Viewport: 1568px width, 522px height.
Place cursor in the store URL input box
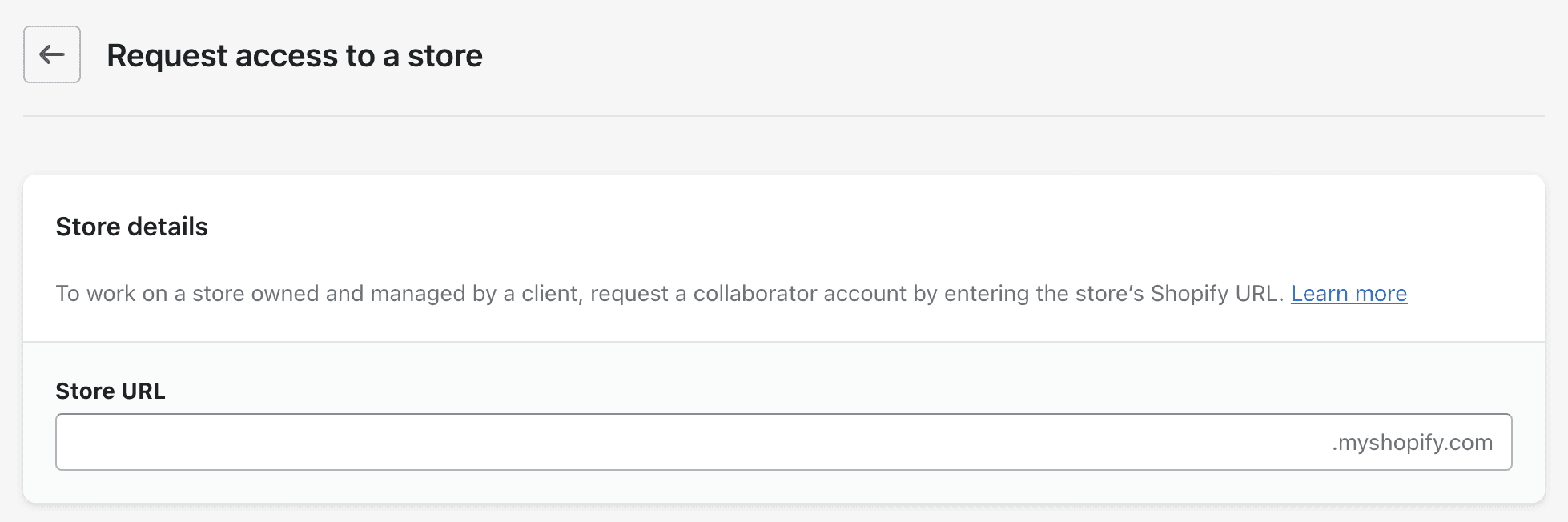(689, 442)
